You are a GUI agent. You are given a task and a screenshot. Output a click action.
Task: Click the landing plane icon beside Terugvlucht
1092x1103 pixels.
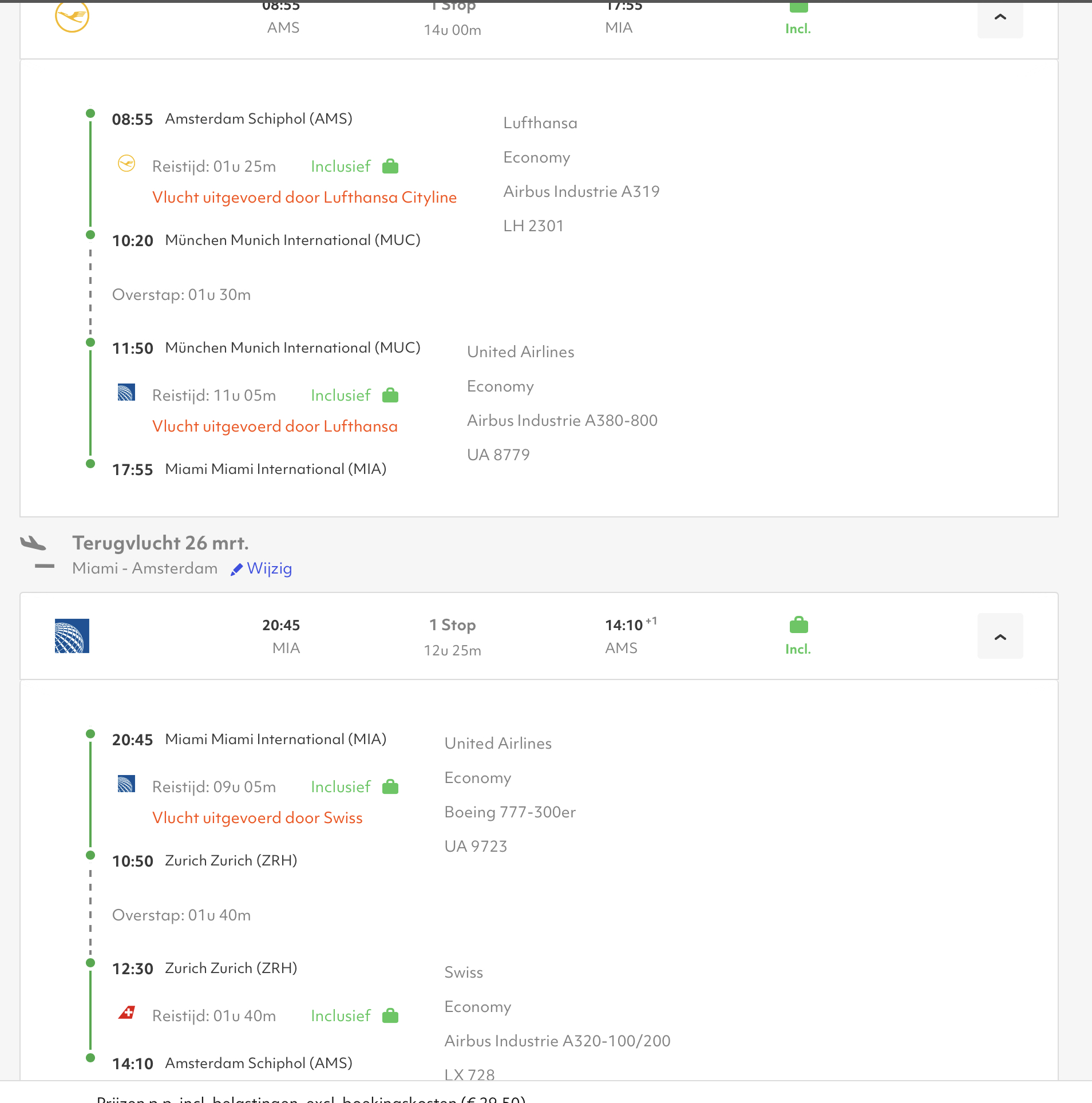(33, 543)
